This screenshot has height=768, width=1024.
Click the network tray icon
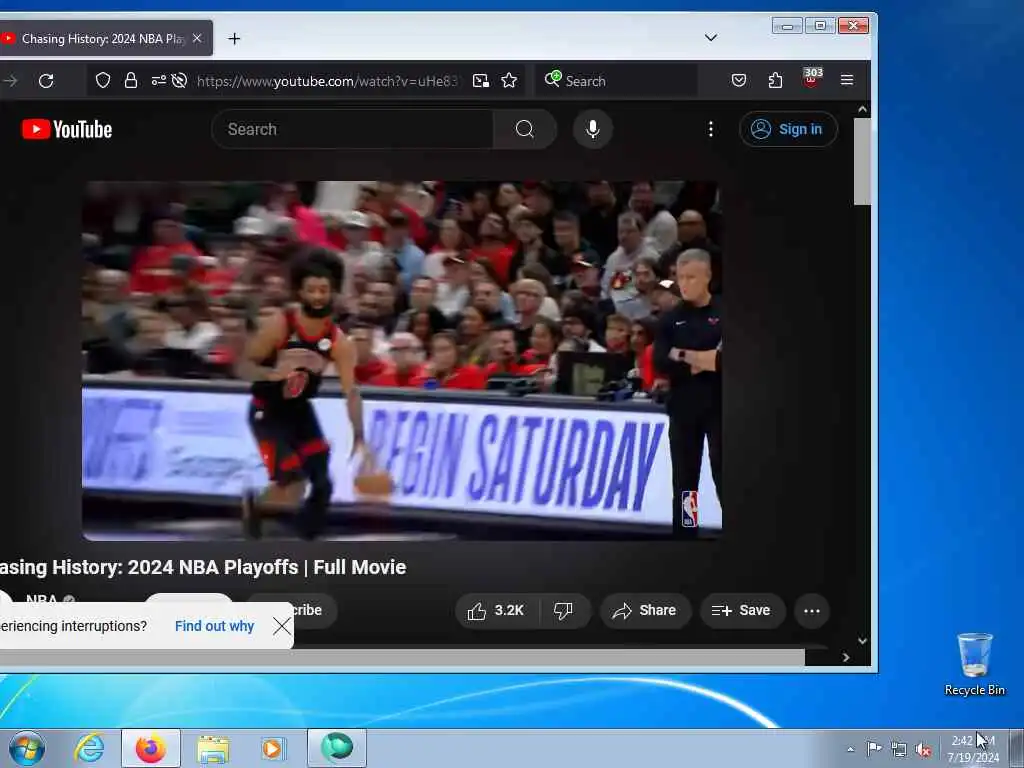(899, 750)
